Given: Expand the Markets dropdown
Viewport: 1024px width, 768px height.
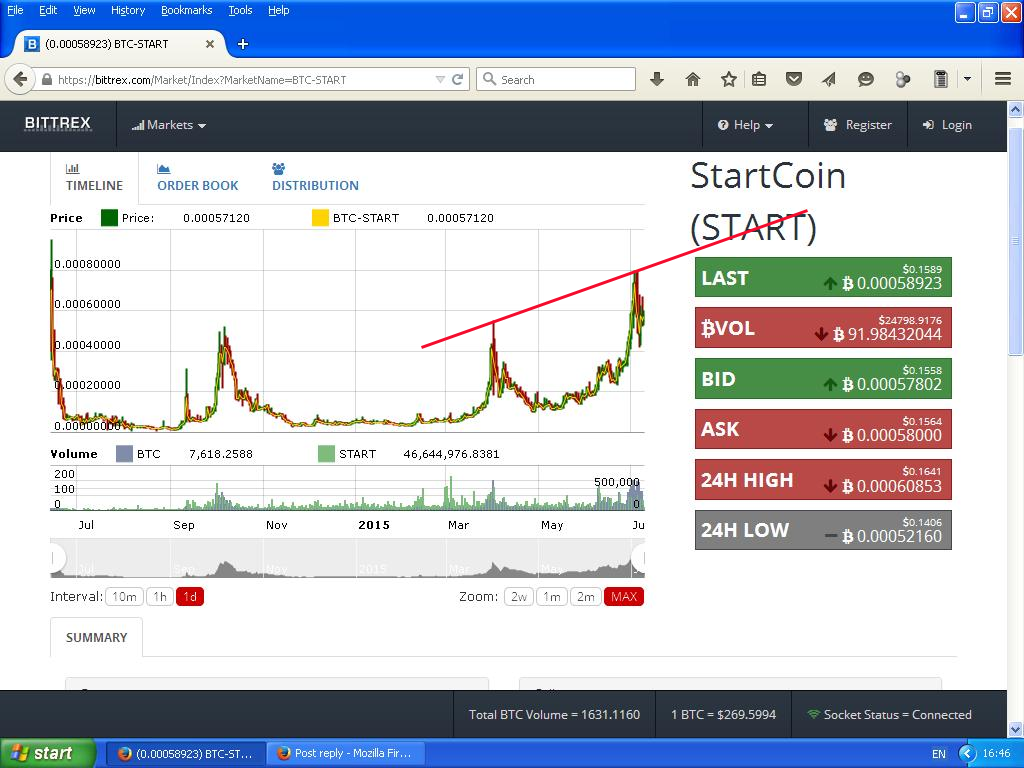Looking at the screenshot, I should 169,125.
